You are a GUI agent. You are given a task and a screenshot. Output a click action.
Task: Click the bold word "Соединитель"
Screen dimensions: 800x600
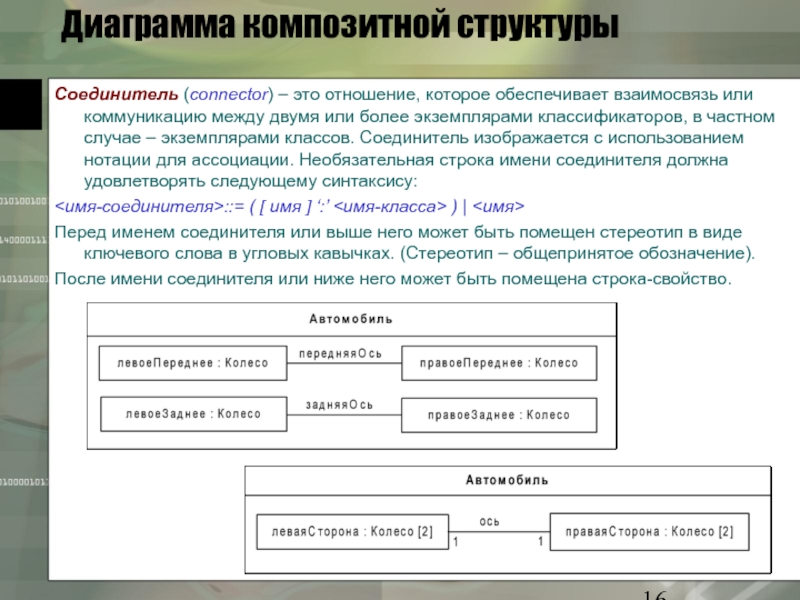[x=116, y=93]
